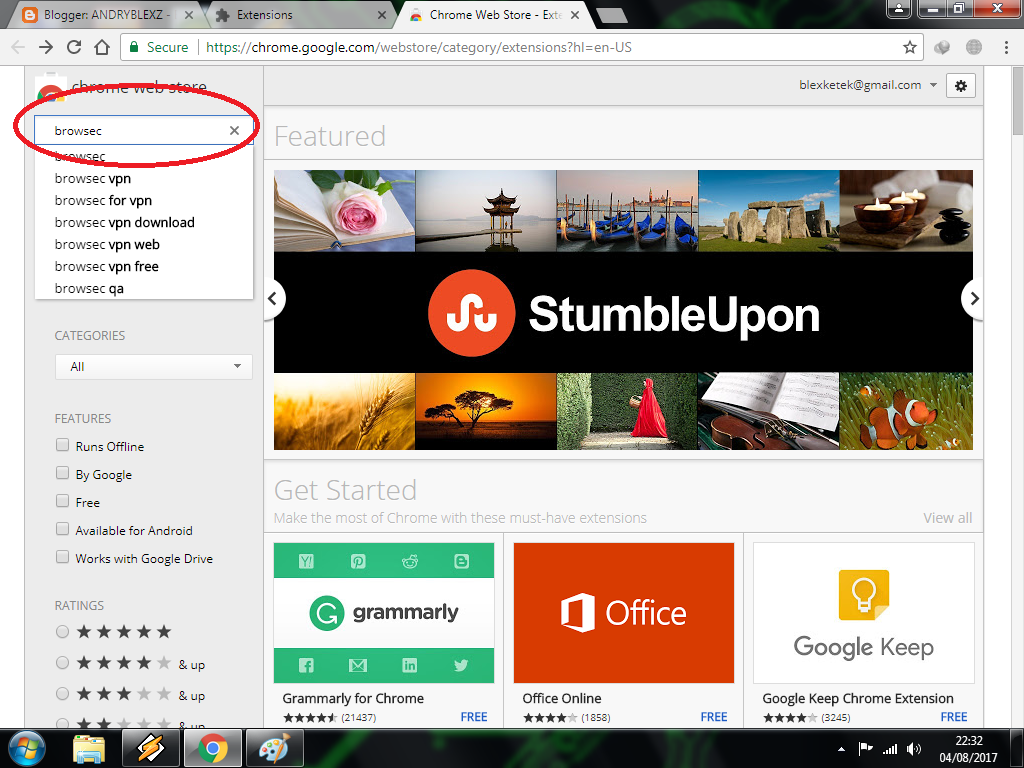Open the Categories All dropdown

click(x=153, y=366)
